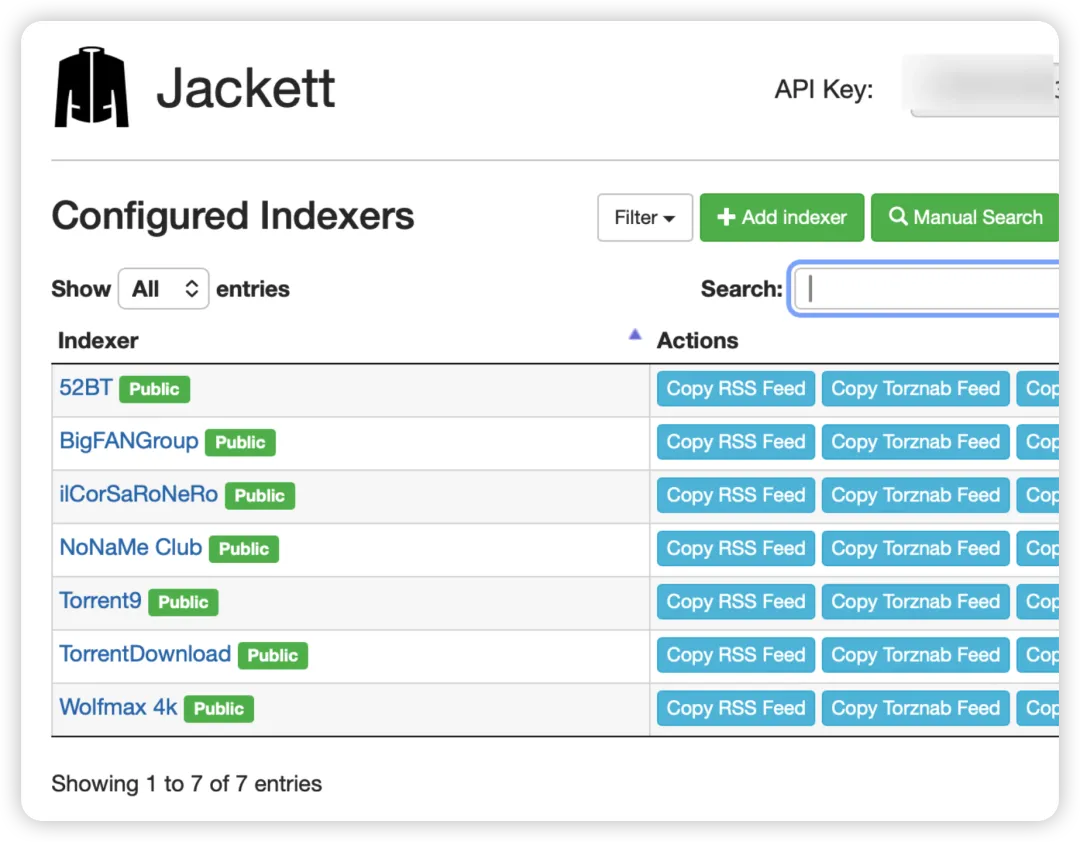Open the 52BT indexer link
The height and width of the screenshot is (842, 1080).
(85, 387)
